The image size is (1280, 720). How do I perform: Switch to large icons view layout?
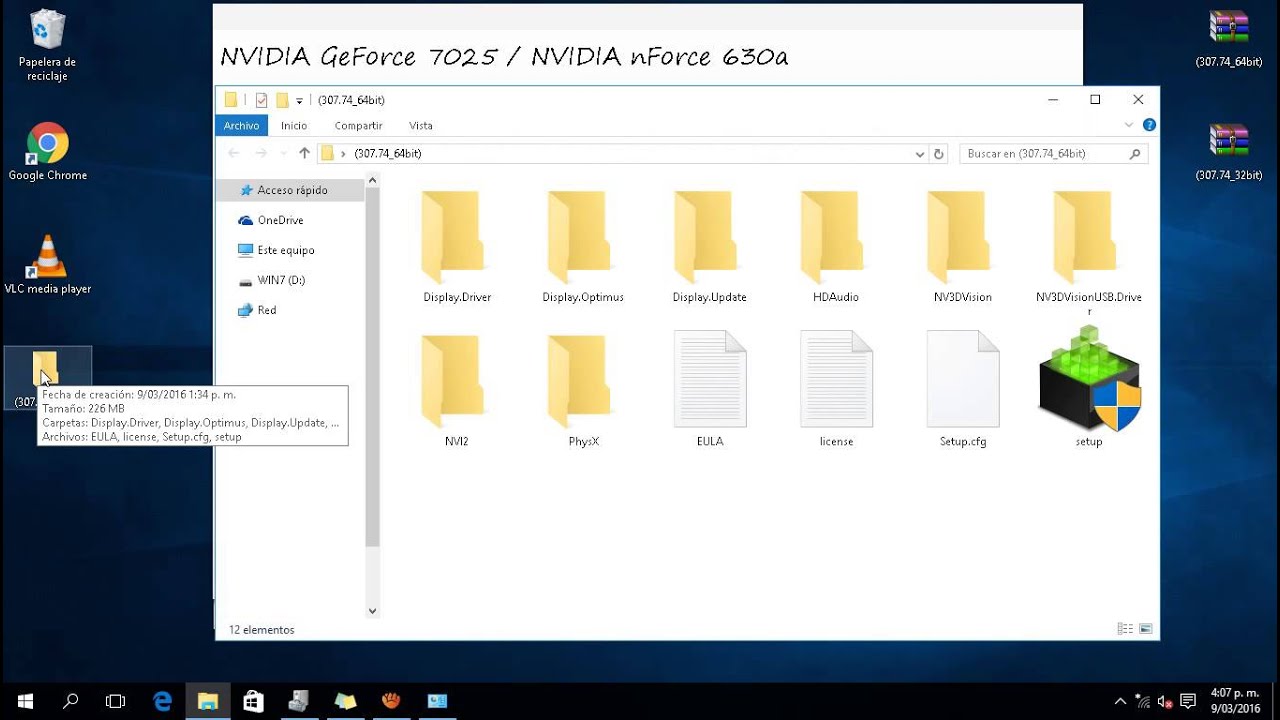(1146, 629)
